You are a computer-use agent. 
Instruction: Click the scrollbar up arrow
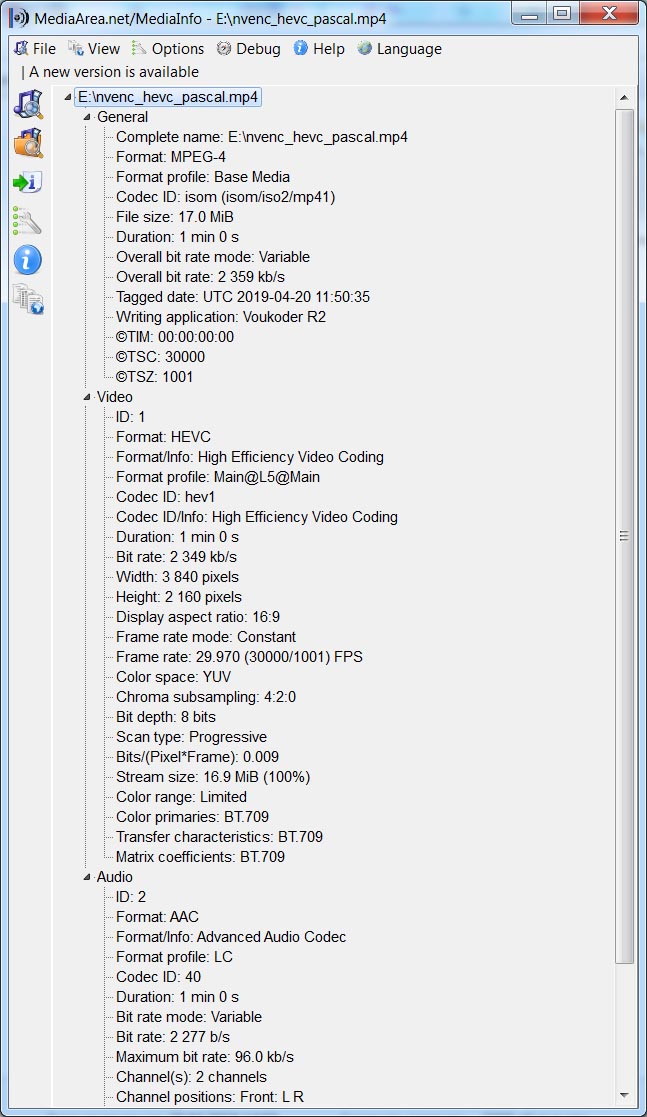point(624,98)
